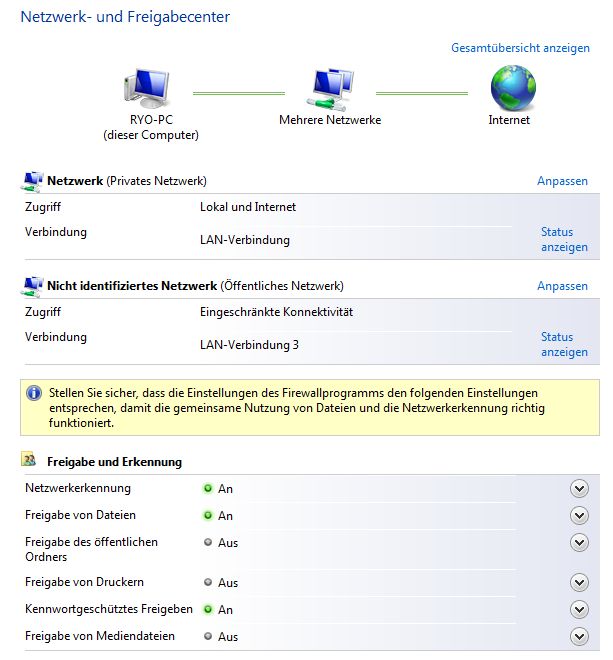Click the Freigabe und Erkennung icon
The image size is (613, 660).
tap(29, 460)
